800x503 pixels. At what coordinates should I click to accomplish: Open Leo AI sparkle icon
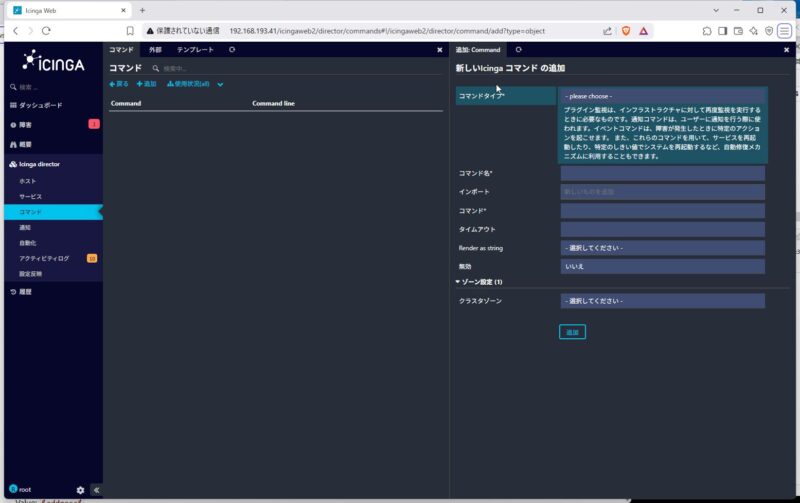tap(754, 31)
